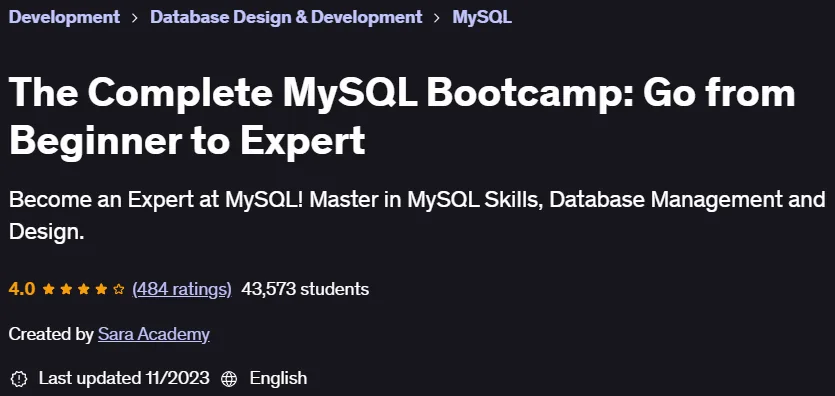This screenshot has width=835, height=396.
Task: Click the last updated badge icon
Action: click(x=19, y=379)
